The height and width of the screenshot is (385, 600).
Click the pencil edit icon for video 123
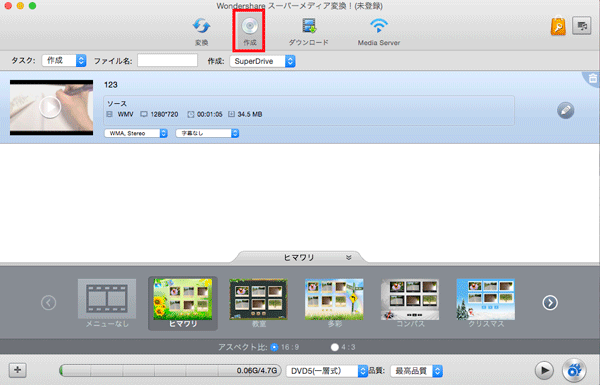(x=565, y=111)
